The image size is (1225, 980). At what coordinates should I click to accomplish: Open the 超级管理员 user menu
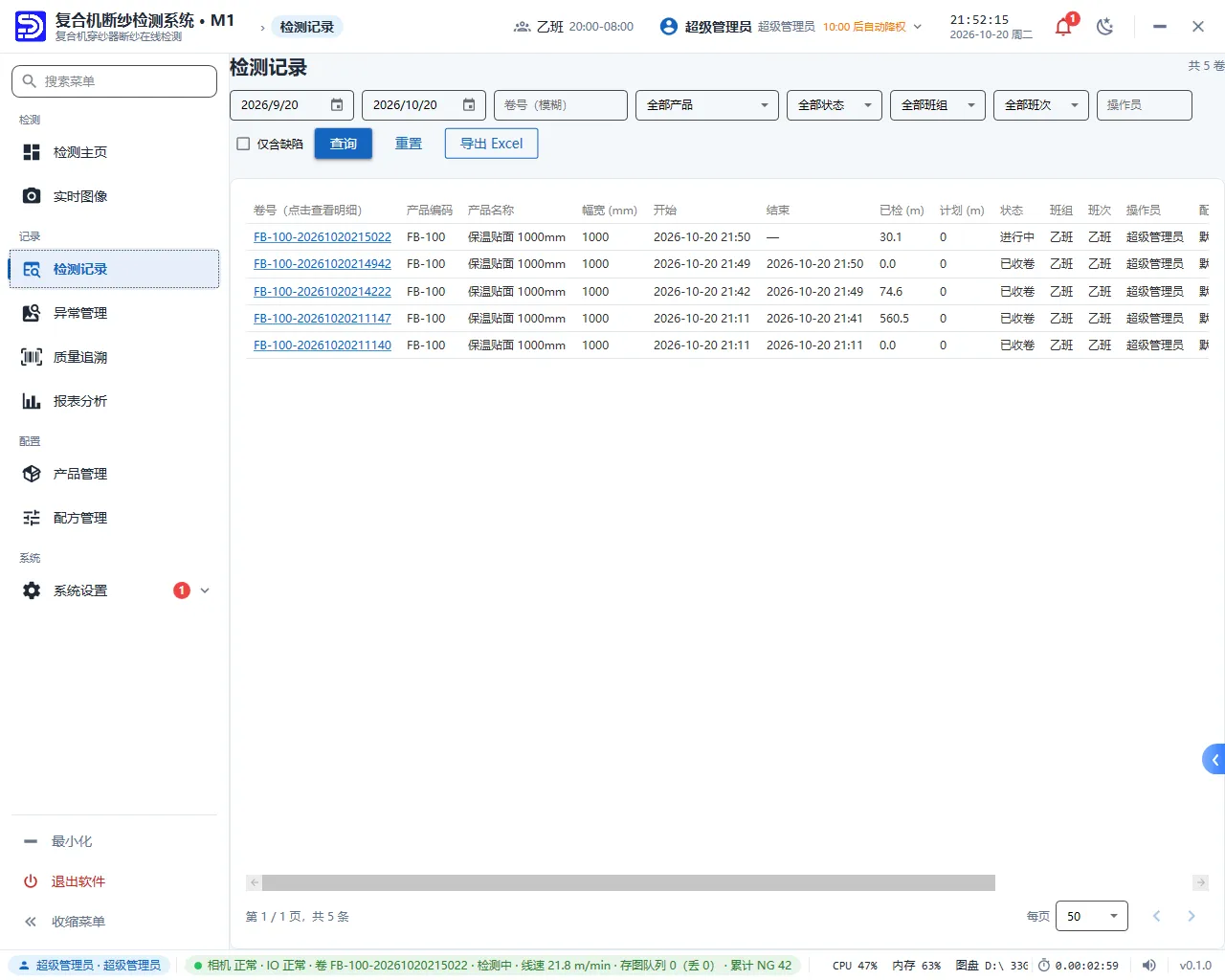pyautogui.click(x=791, y=27)
